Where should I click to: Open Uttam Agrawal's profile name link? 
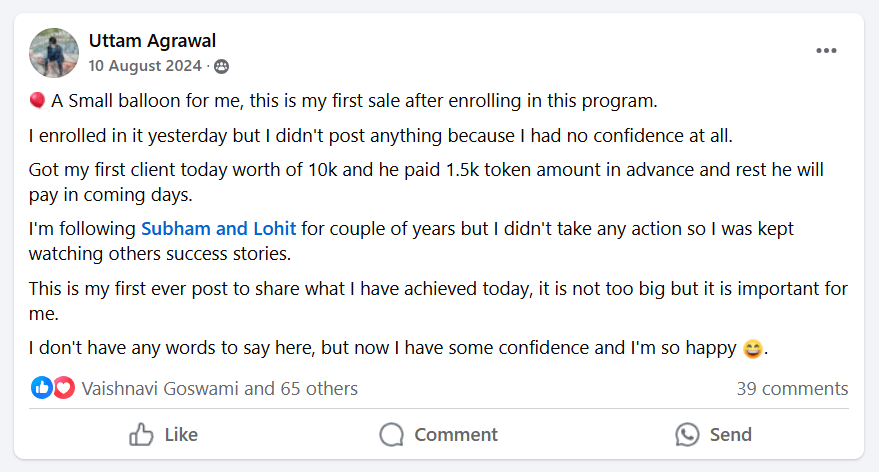coord(152,41)
